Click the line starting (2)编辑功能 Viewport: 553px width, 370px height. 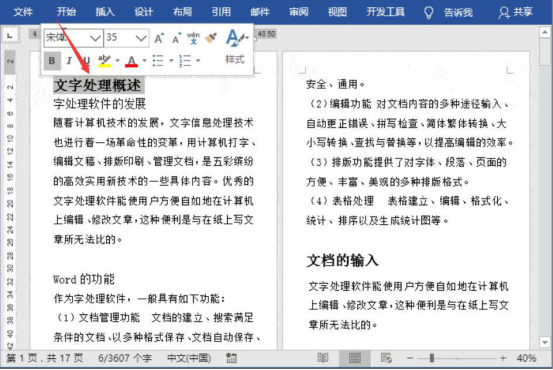click(x=408, y=104)
